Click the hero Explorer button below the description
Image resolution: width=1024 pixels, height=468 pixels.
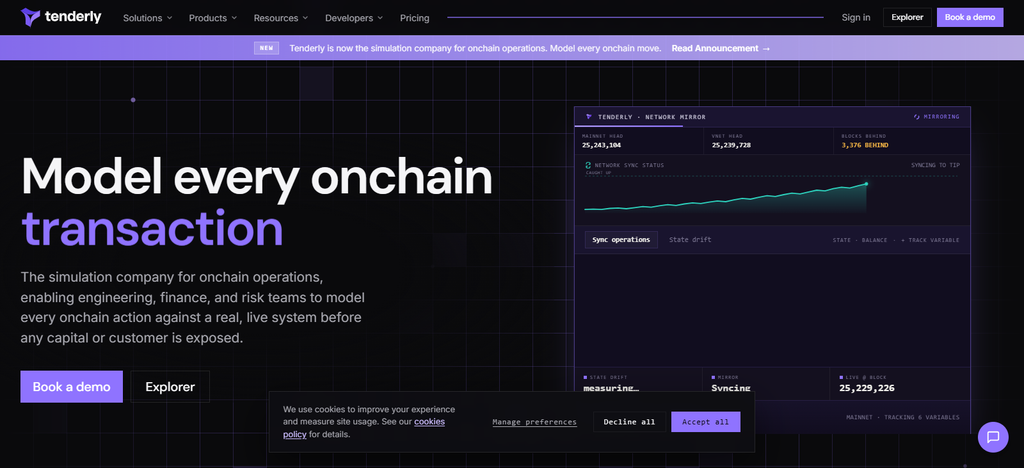(170, 386)
